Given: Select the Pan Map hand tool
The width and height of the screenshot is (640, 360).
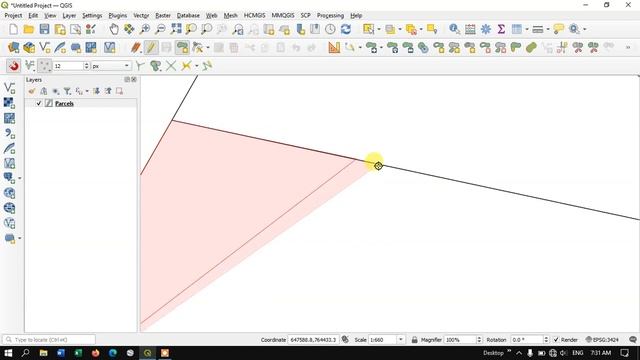Looking at the screenshot, I should pos(114,29).
